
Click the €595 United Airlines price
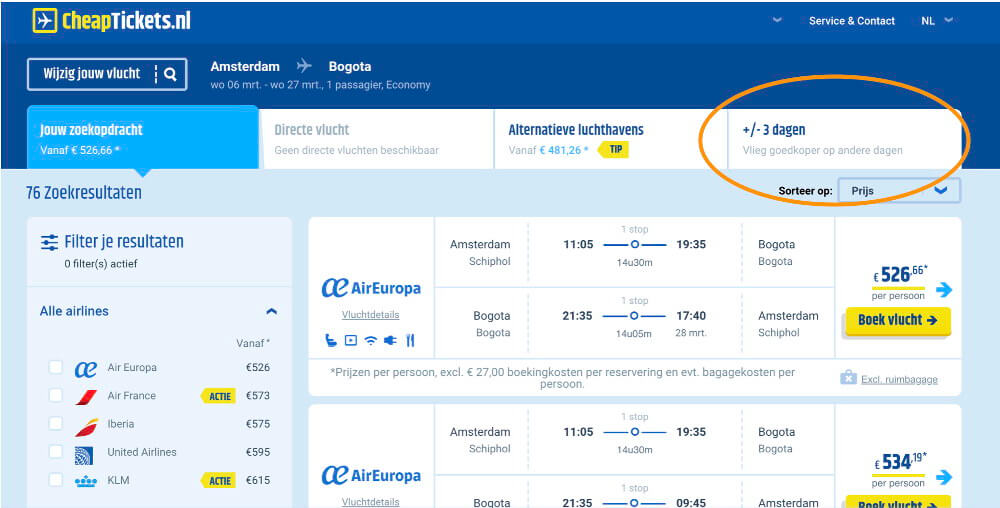coord(258,452)
